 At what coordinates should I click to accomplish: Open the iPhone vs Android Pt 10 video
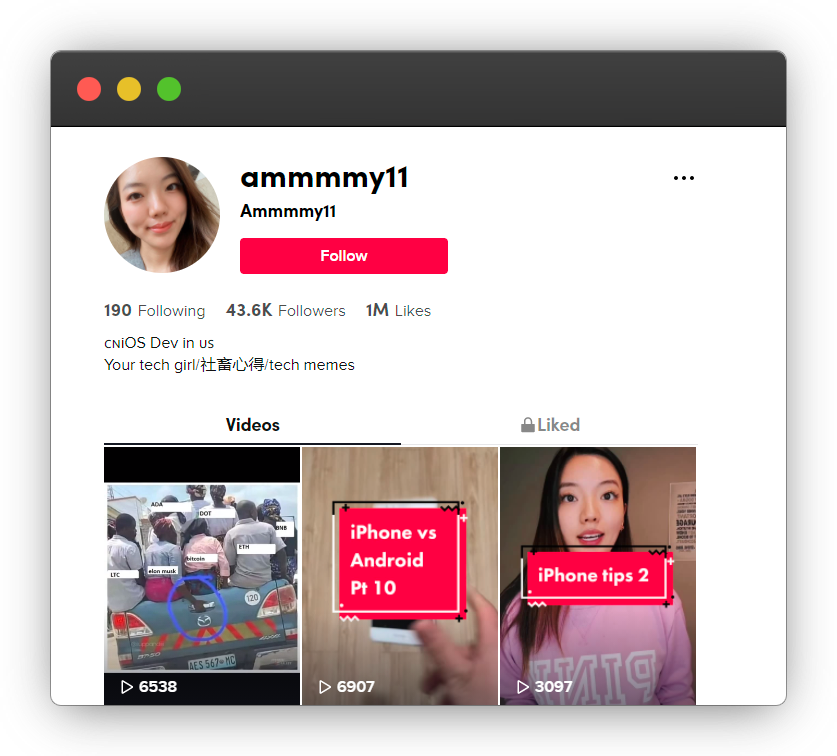(x=400, y=576)
